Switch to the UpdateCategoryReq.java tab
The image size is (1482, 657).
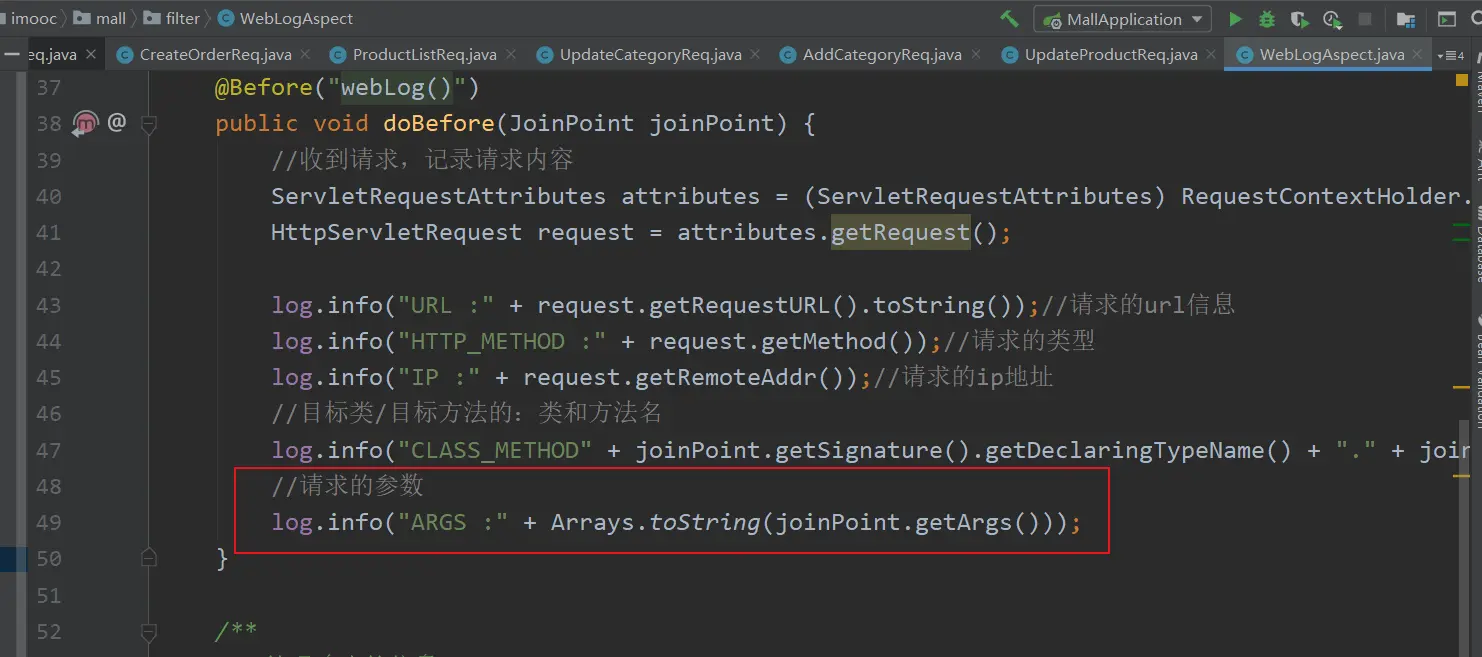point(650,55)
